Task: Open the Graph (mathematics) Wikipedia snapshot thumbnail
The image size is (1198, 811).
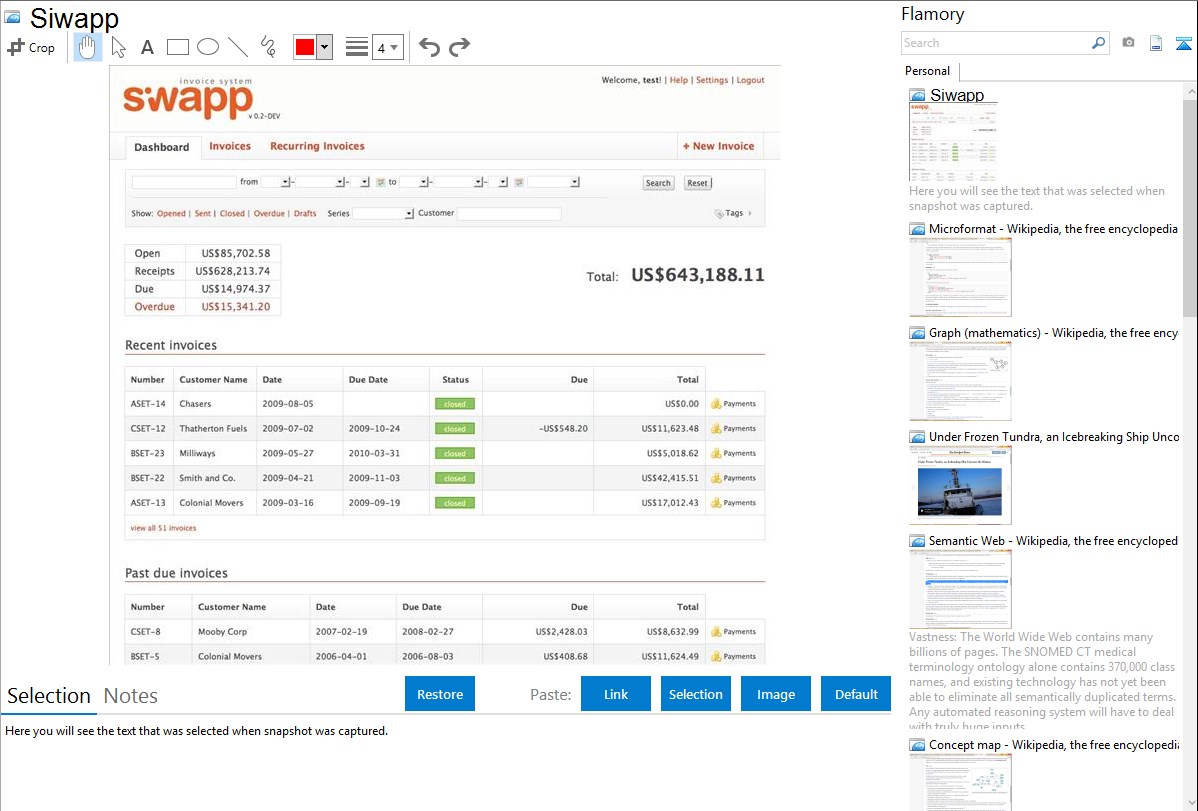Action: (960, 381)
